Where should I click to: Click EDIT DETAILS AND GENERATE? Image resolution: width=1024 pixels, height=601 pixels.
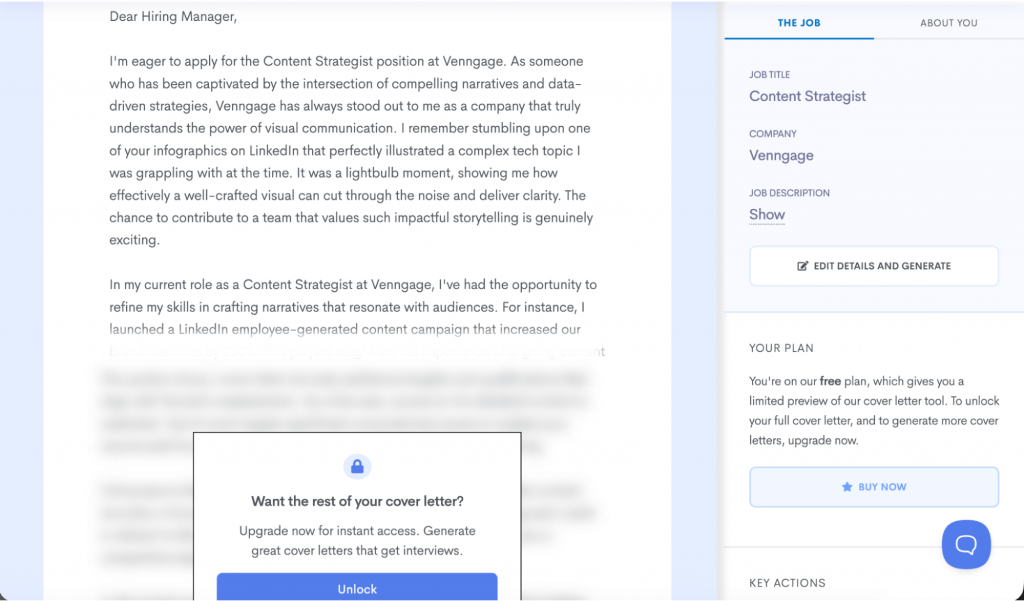point(873,266)
